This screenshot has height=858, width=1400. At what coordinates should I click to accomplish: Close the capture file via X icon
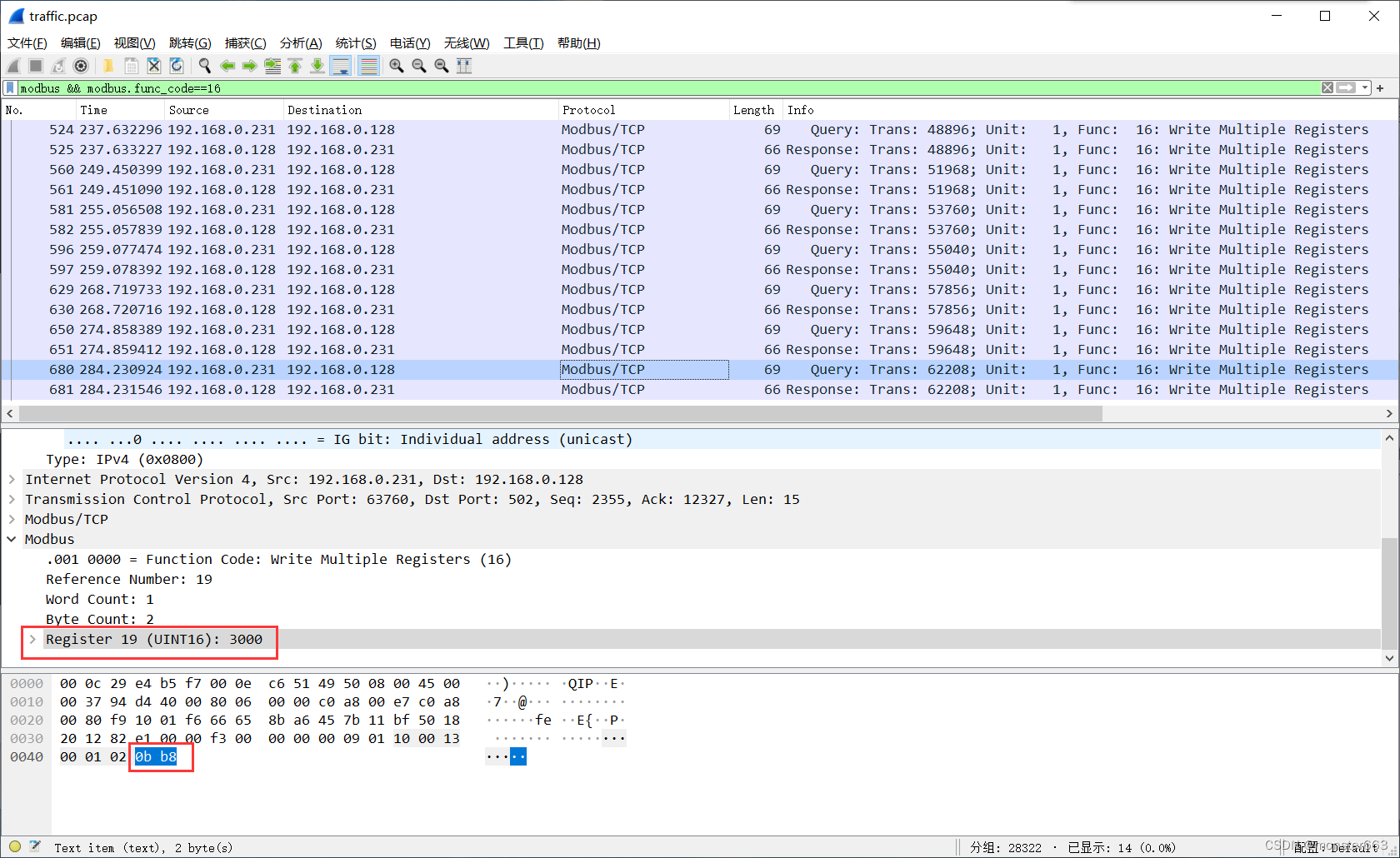click(153, 66)
